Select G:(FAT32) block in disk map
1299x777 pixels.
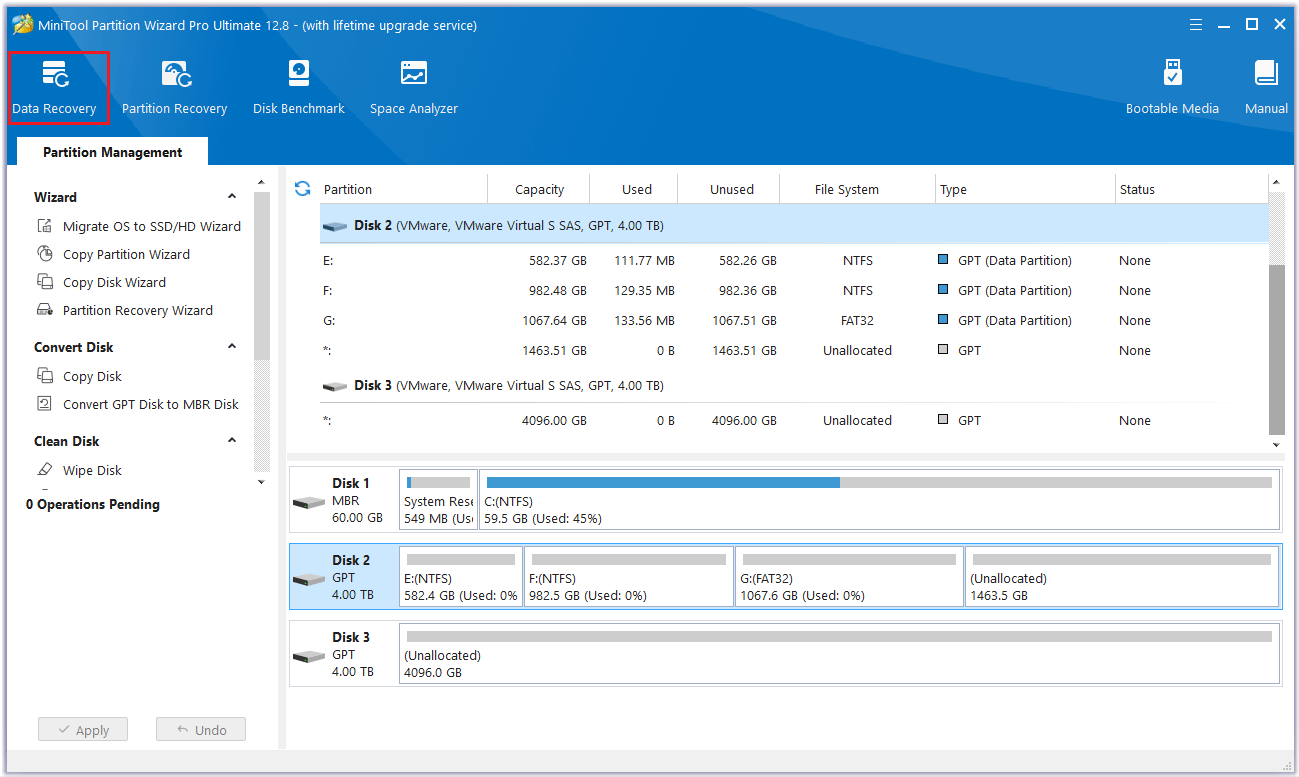pyautogui.click(x=850, y=577)
